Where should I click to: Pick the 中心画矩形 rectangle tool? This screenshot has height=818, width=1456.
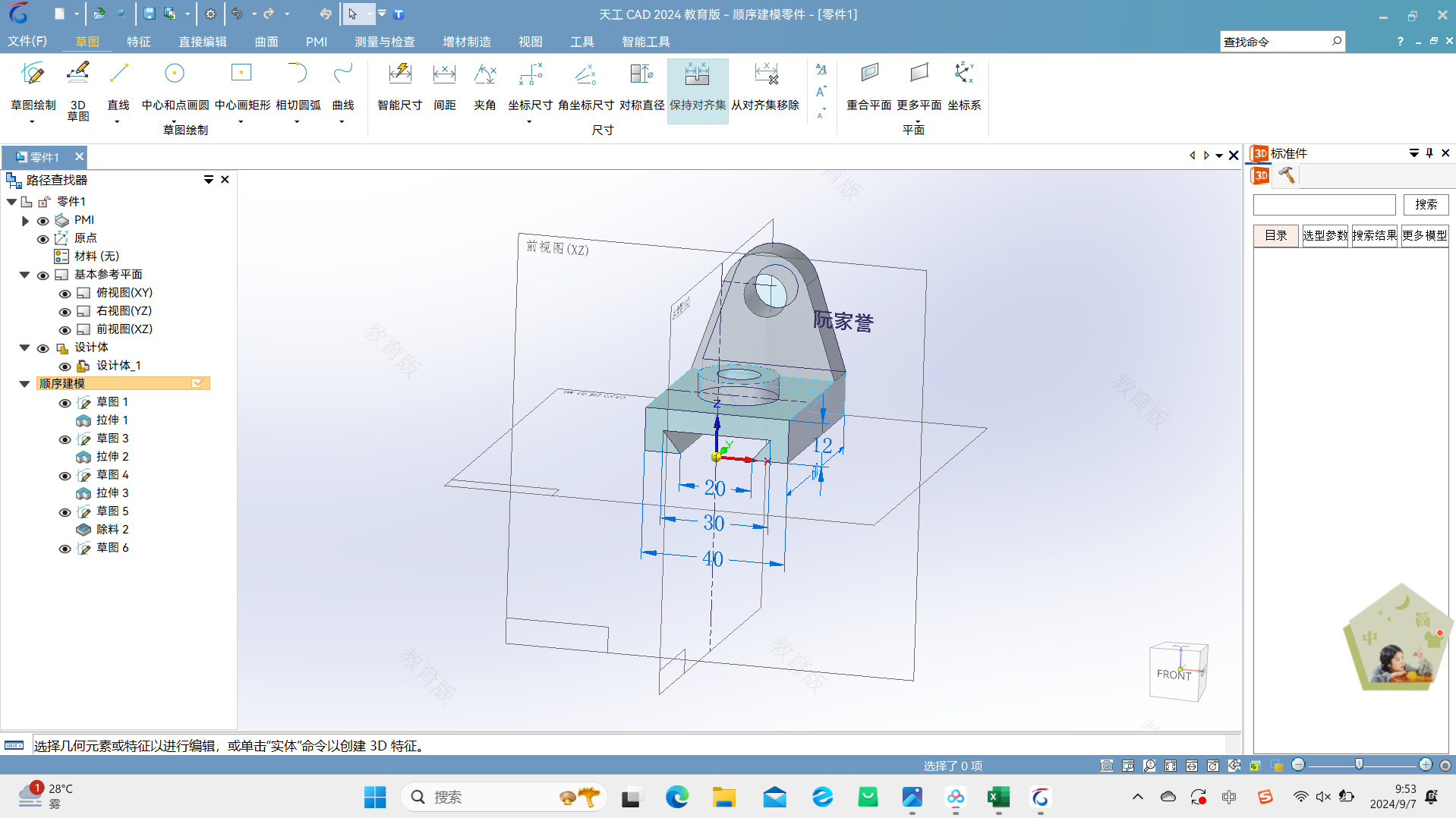[x=241, y=85]
